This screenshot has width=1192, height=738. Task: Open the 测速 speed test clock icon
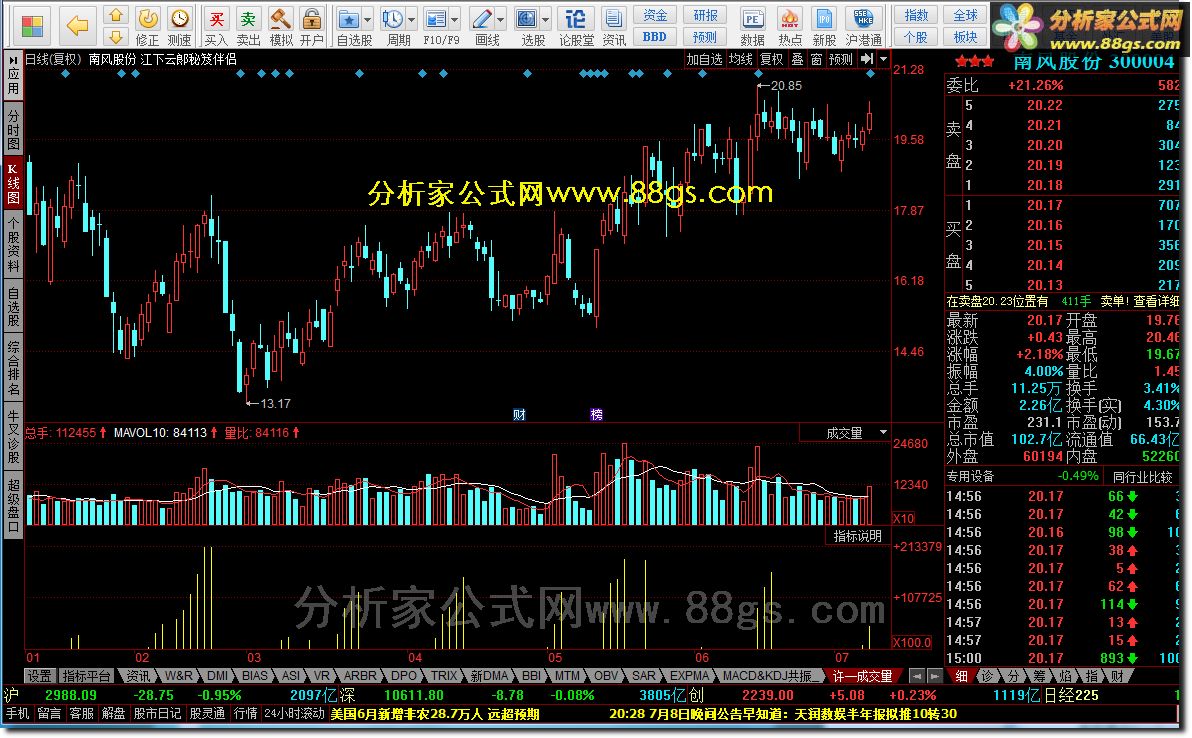coord(179,27)
